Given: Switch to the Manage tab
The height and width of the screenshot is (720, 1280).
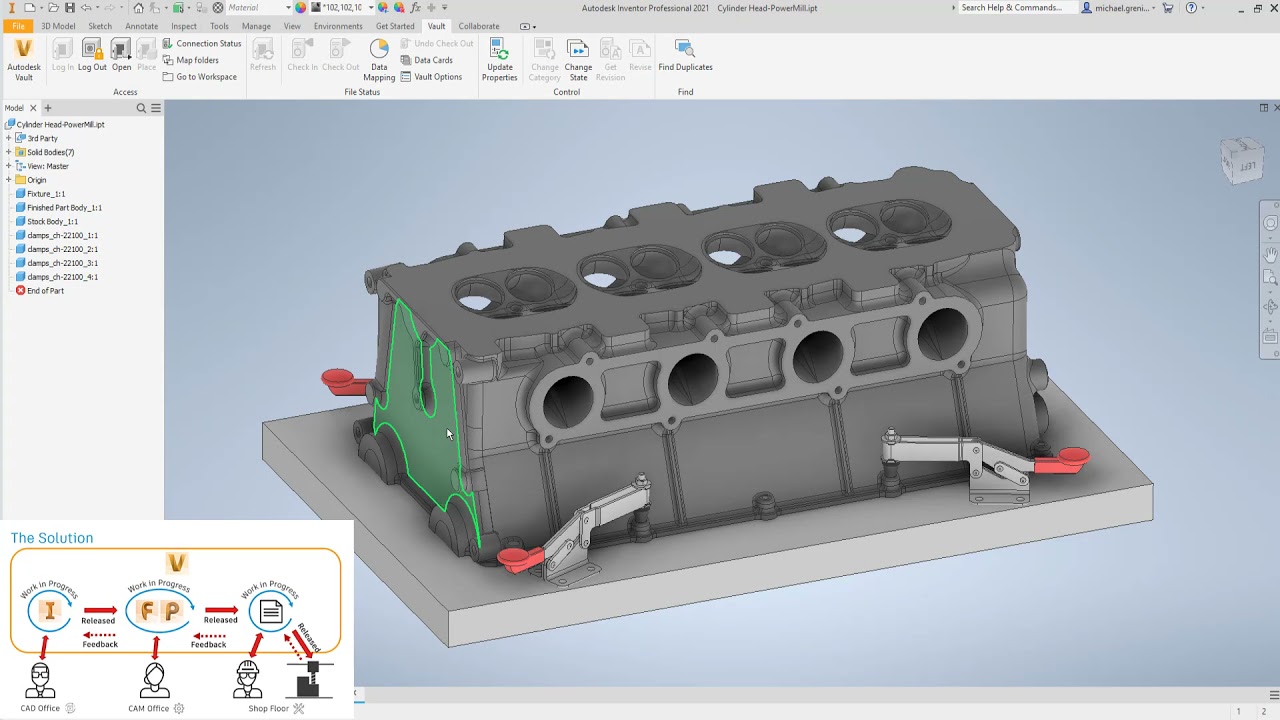Looking at the screenshot, I should [256, 26].
